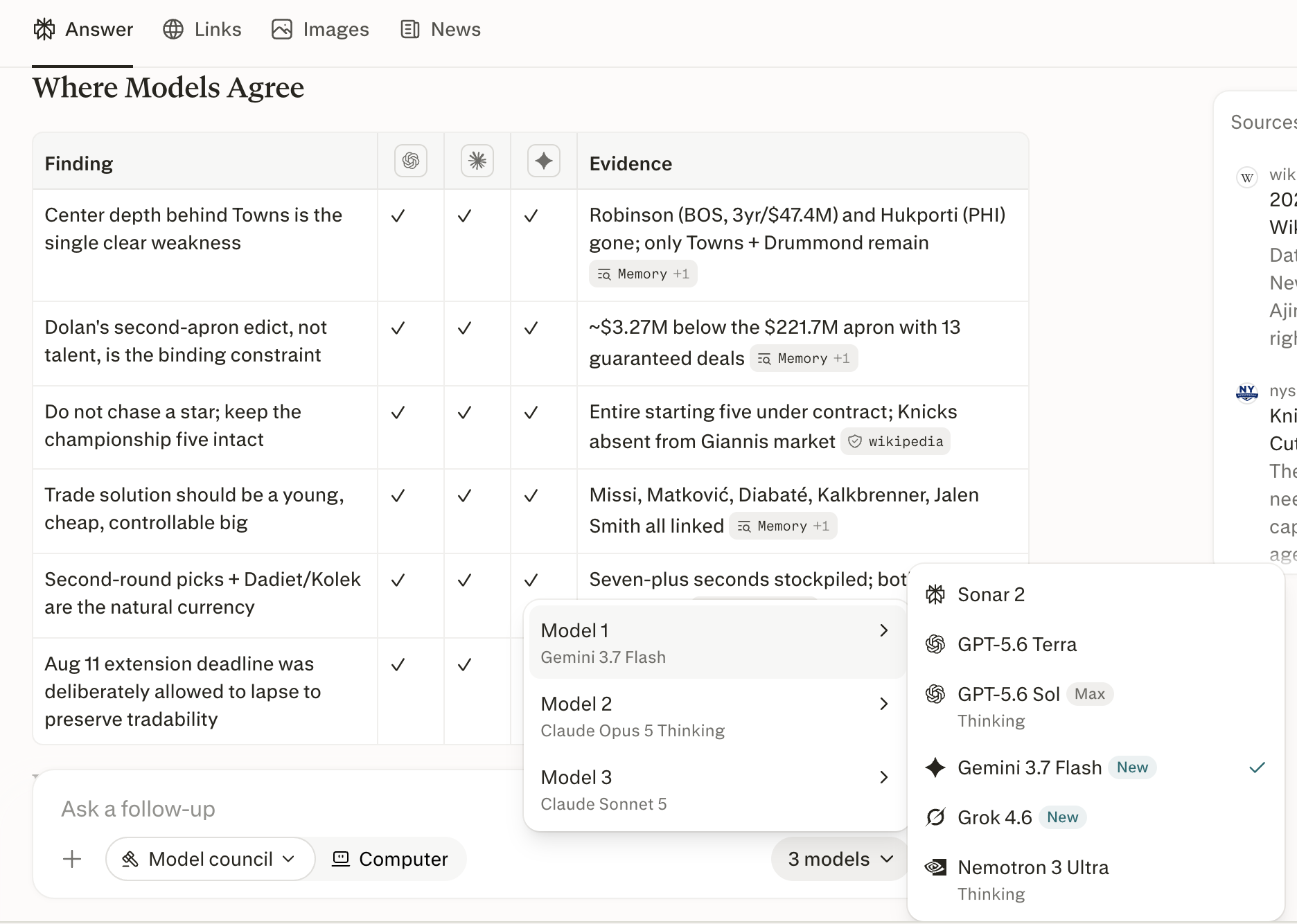Click the New badge on Gemini 3.7 Flash
The width and height of the screenshot is (1297, 924).
pyautogui.click(x=1132, y=767)
